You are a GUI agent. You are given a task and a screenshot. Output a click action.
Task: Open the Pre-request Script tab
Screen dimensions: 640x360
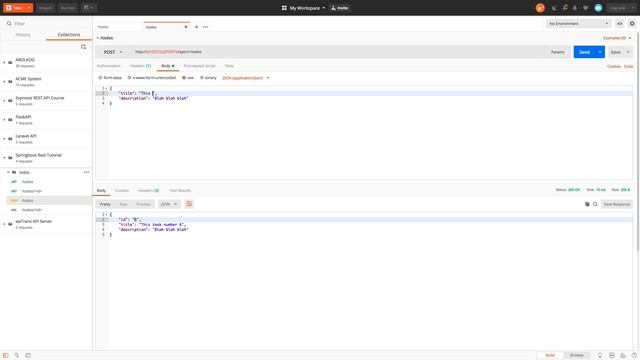pyautogui.click(x=200, y=66)
